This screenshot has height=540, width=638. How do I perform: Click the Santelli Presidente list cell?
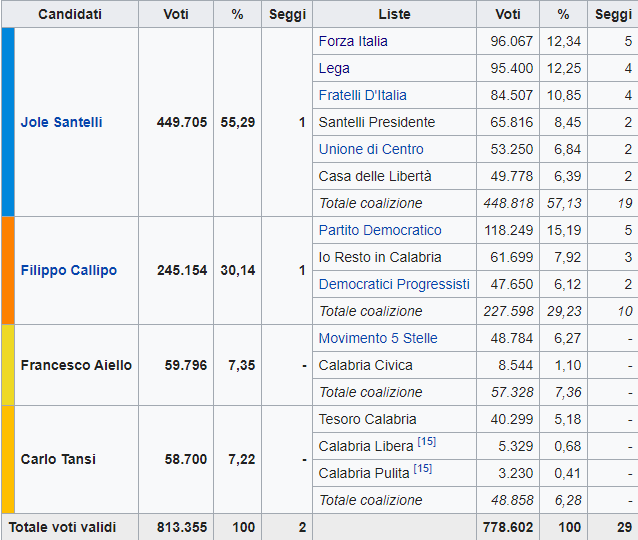pos(376,122)
